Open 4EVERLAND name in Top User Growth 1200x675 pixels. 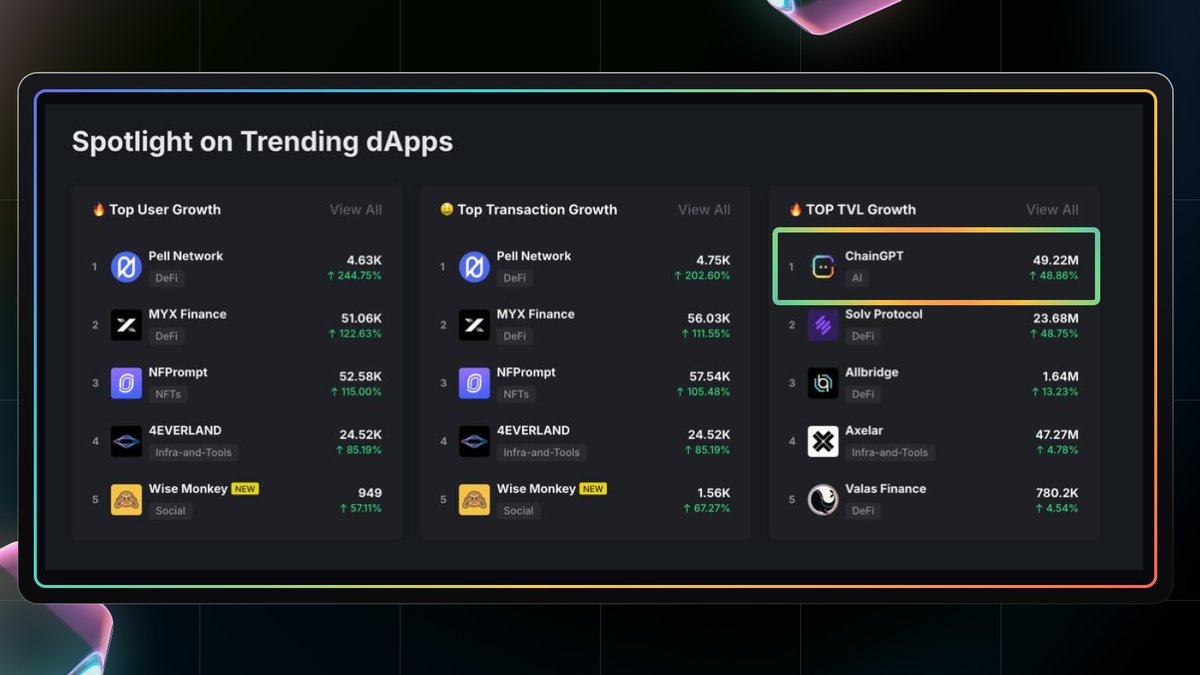coord(185,430)
